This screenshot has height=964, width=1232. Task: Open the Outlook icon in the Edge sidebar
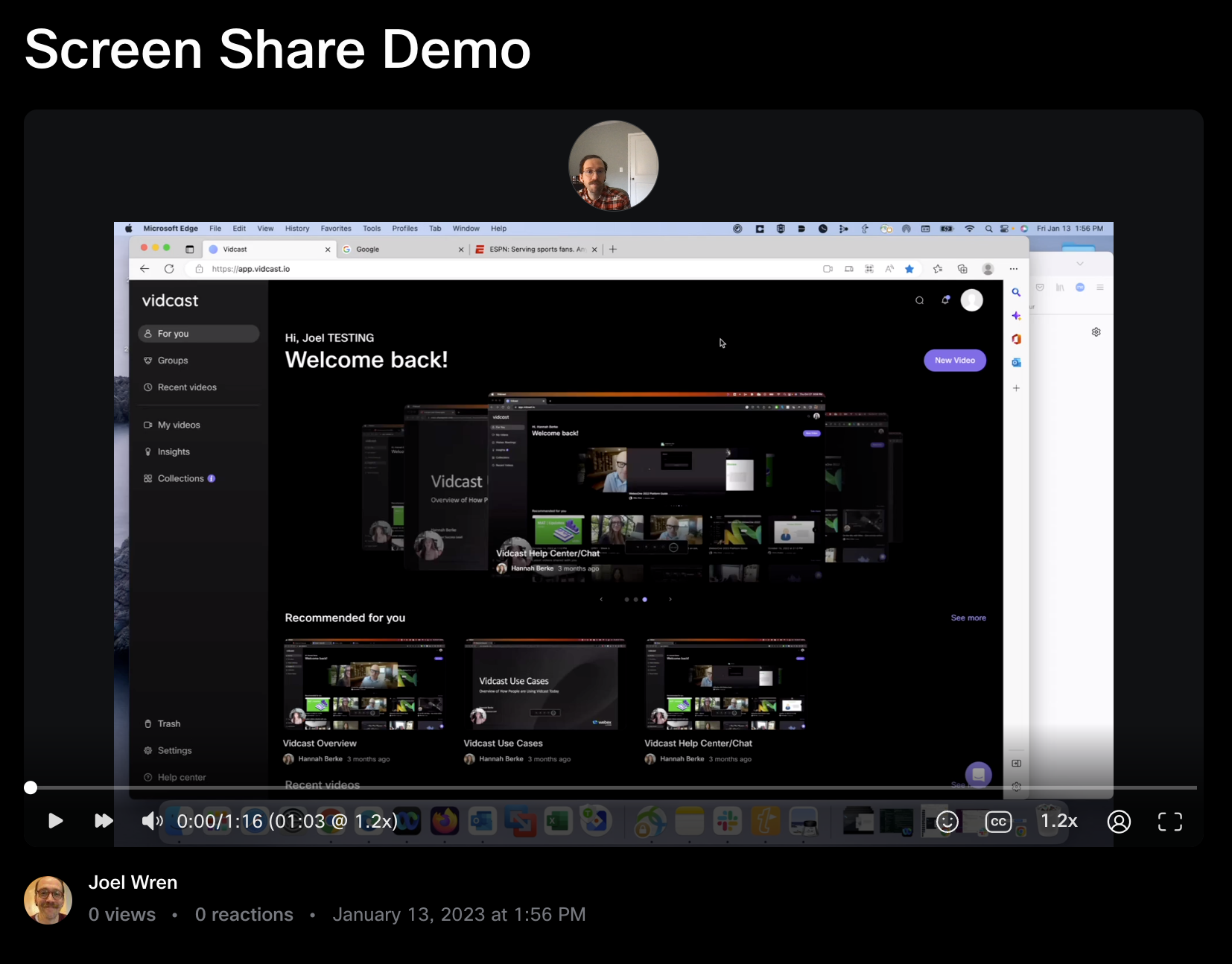click(x=1016, y=363)
